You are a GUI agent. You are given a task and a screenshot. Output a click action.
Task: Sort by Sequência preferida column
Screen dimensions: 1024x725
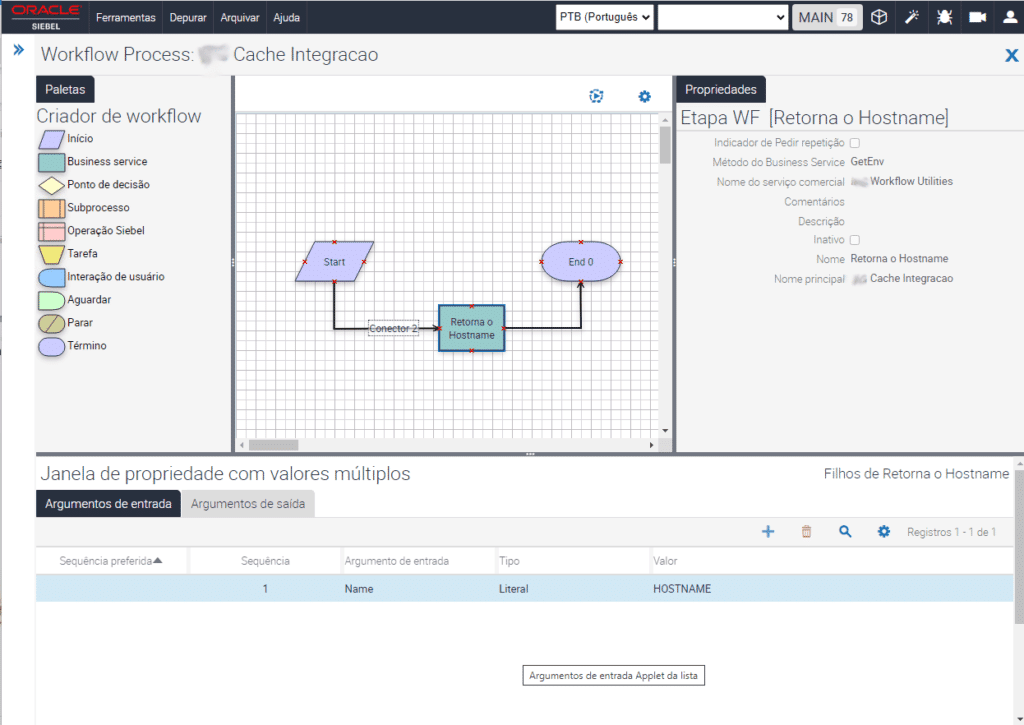[x=111, y=561]
